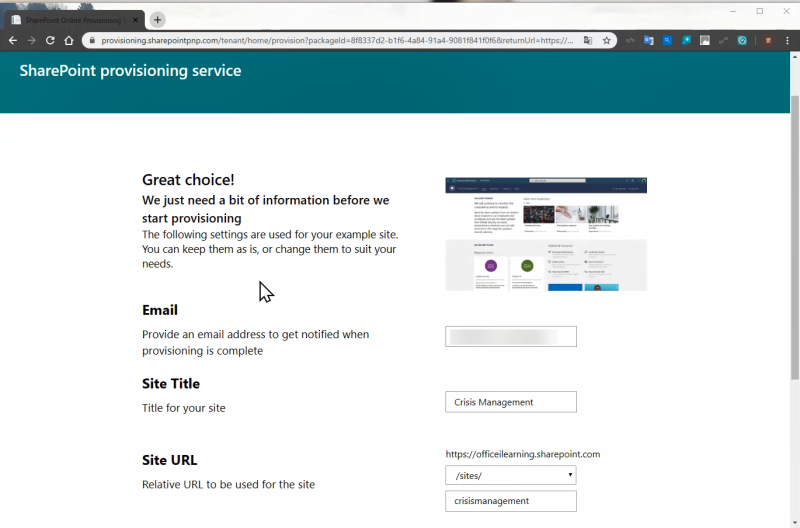Viewport: 800px width, 528px height.
Task: Select the SharePoint Online Provisioning tab
Action: click(x=75, y=20)
